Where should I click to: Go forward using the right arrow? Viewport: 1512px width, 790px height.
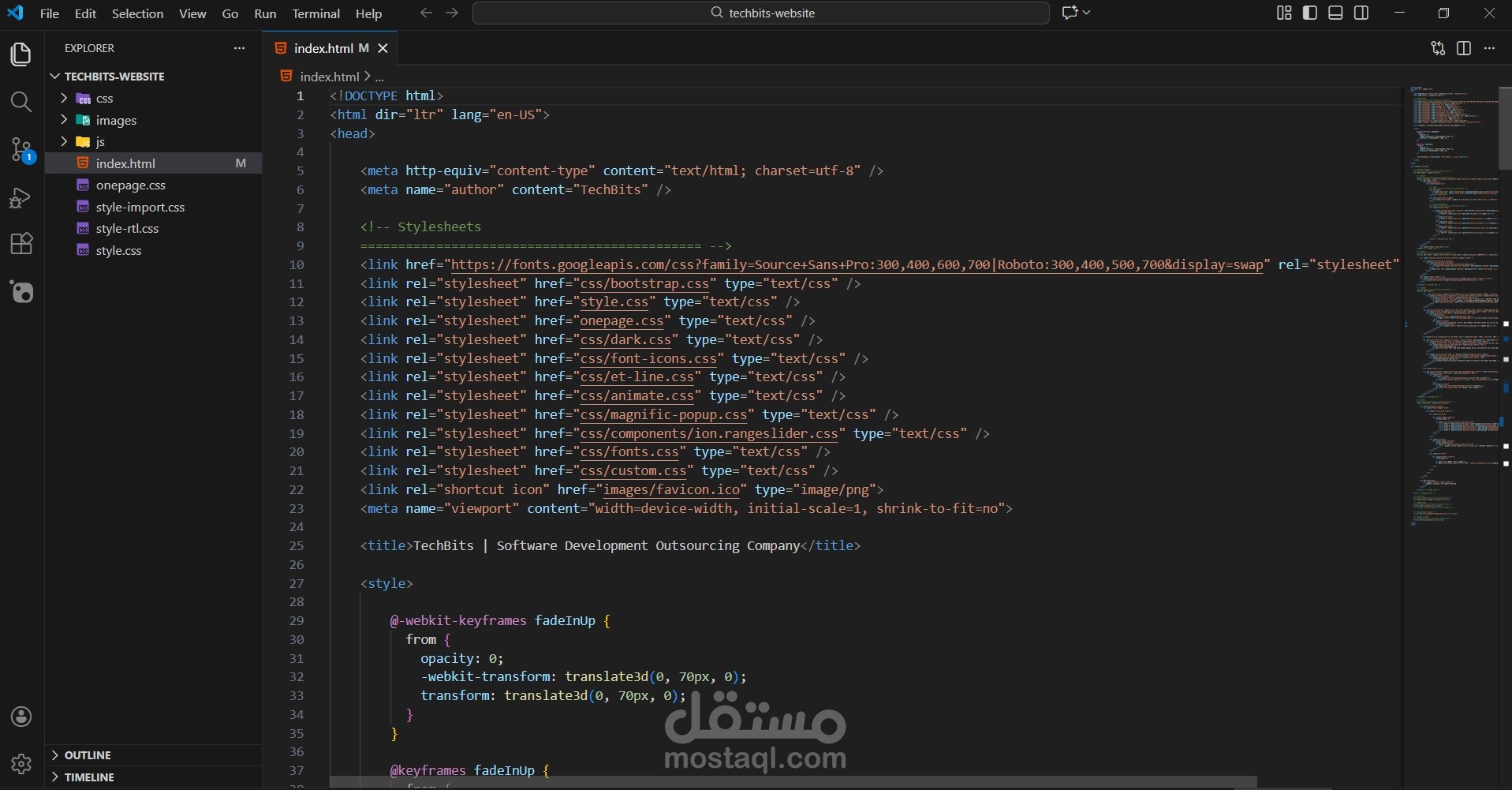tap(452, 13)
